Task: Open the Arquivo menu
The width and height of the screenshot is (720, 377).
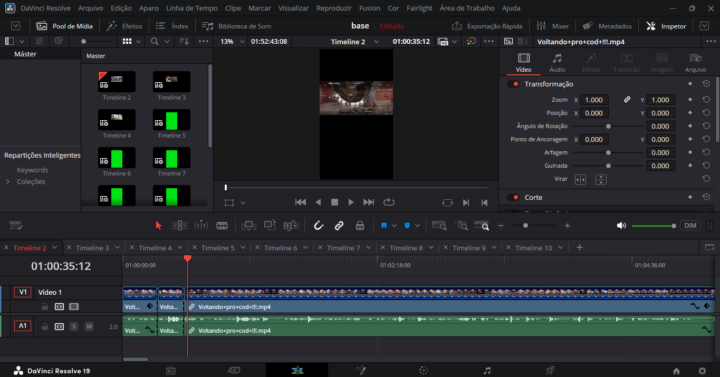Action: [90, 8]
